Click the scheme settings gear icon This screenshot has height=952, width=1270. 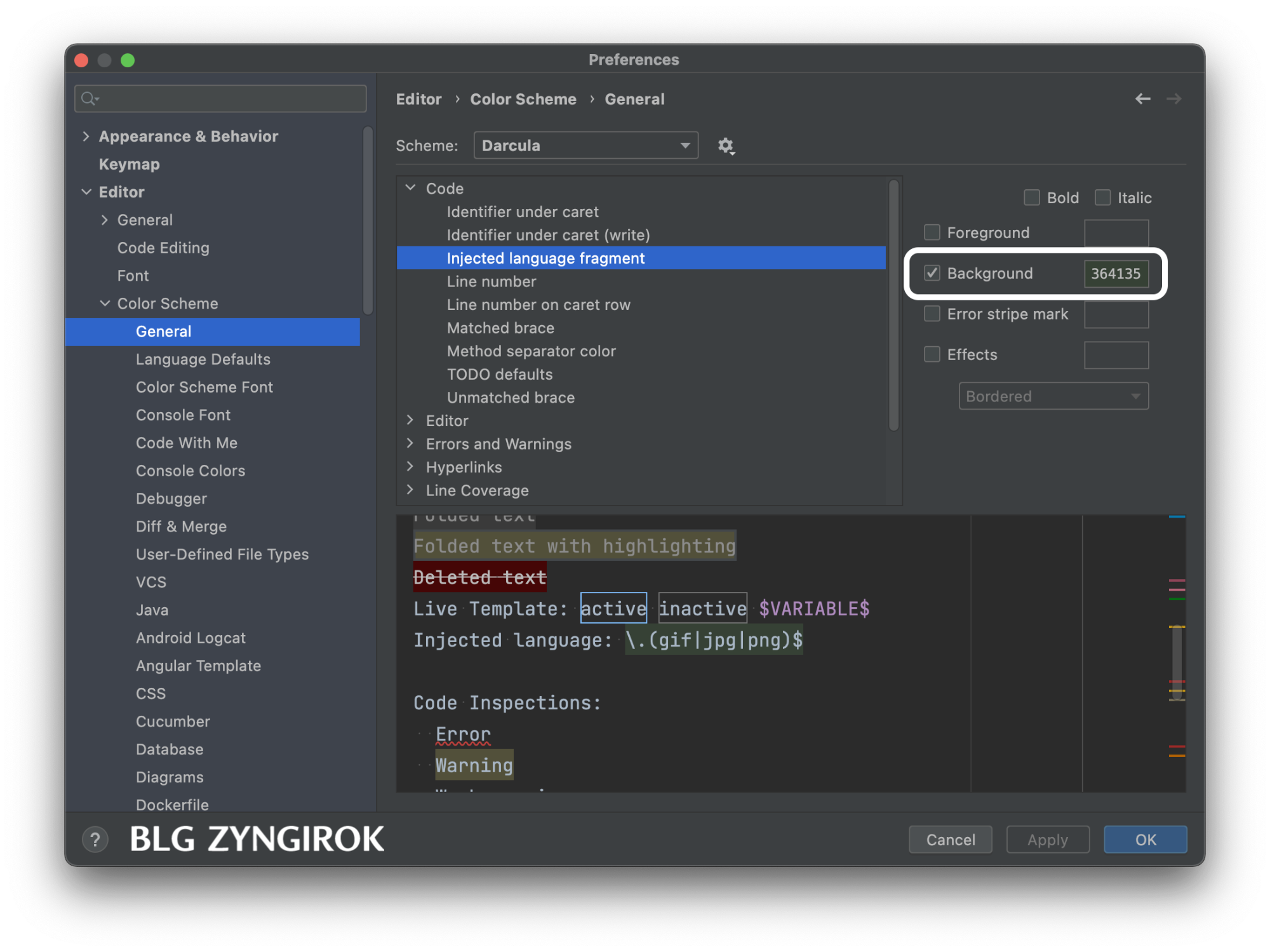click(x=726, y=146)
